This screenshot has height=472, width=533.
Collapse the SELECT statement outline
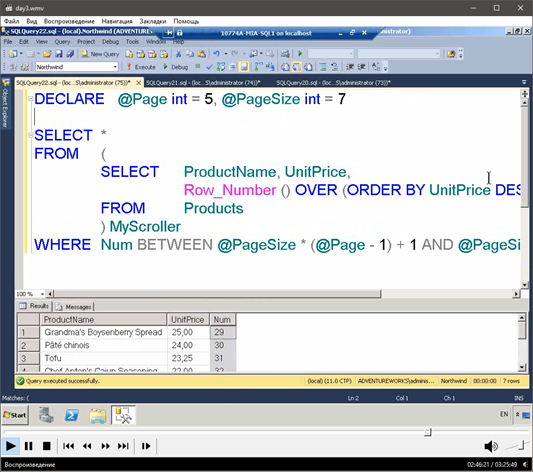click(x=31, y=135)
